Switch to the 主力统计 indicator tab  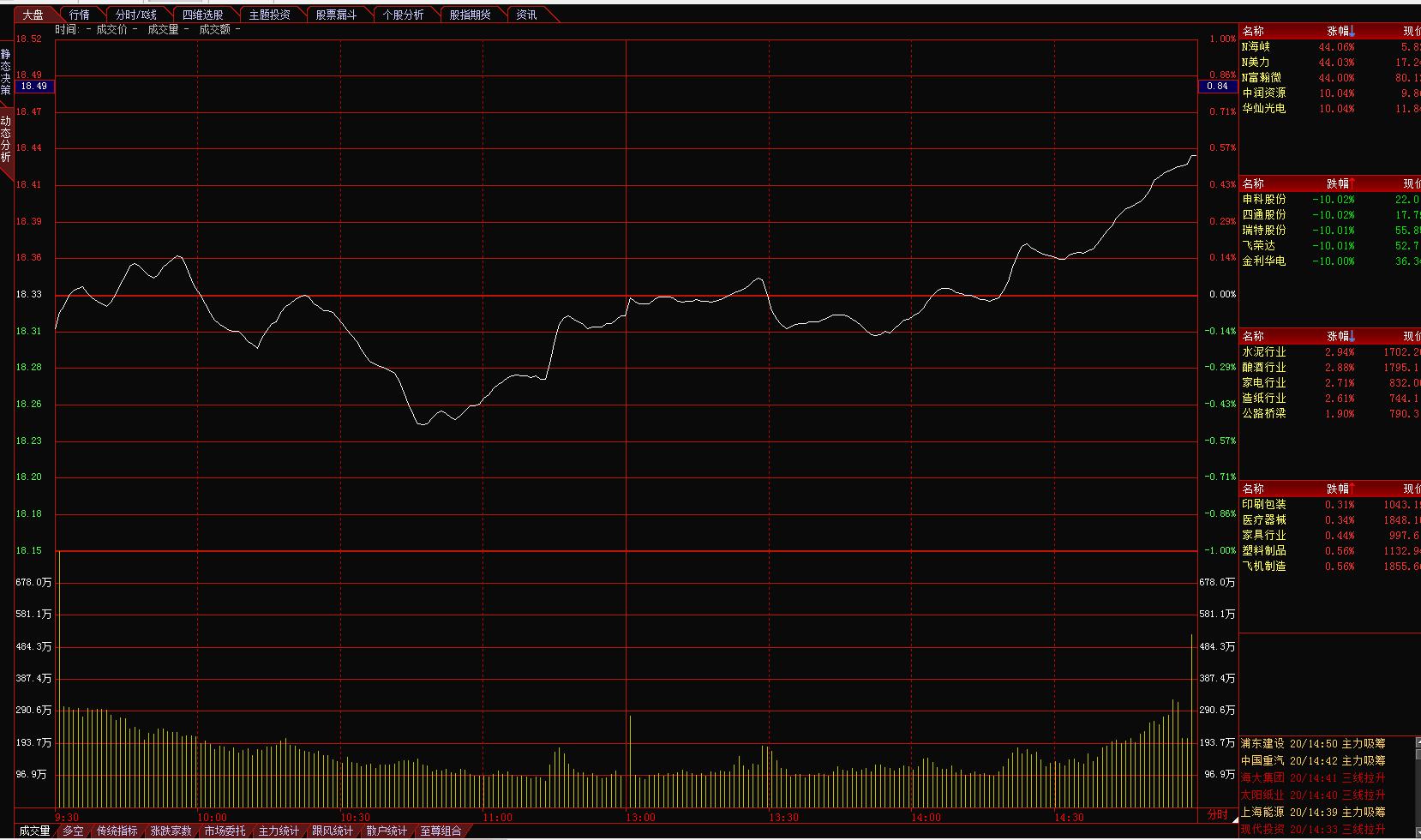[x=279, y=831]
